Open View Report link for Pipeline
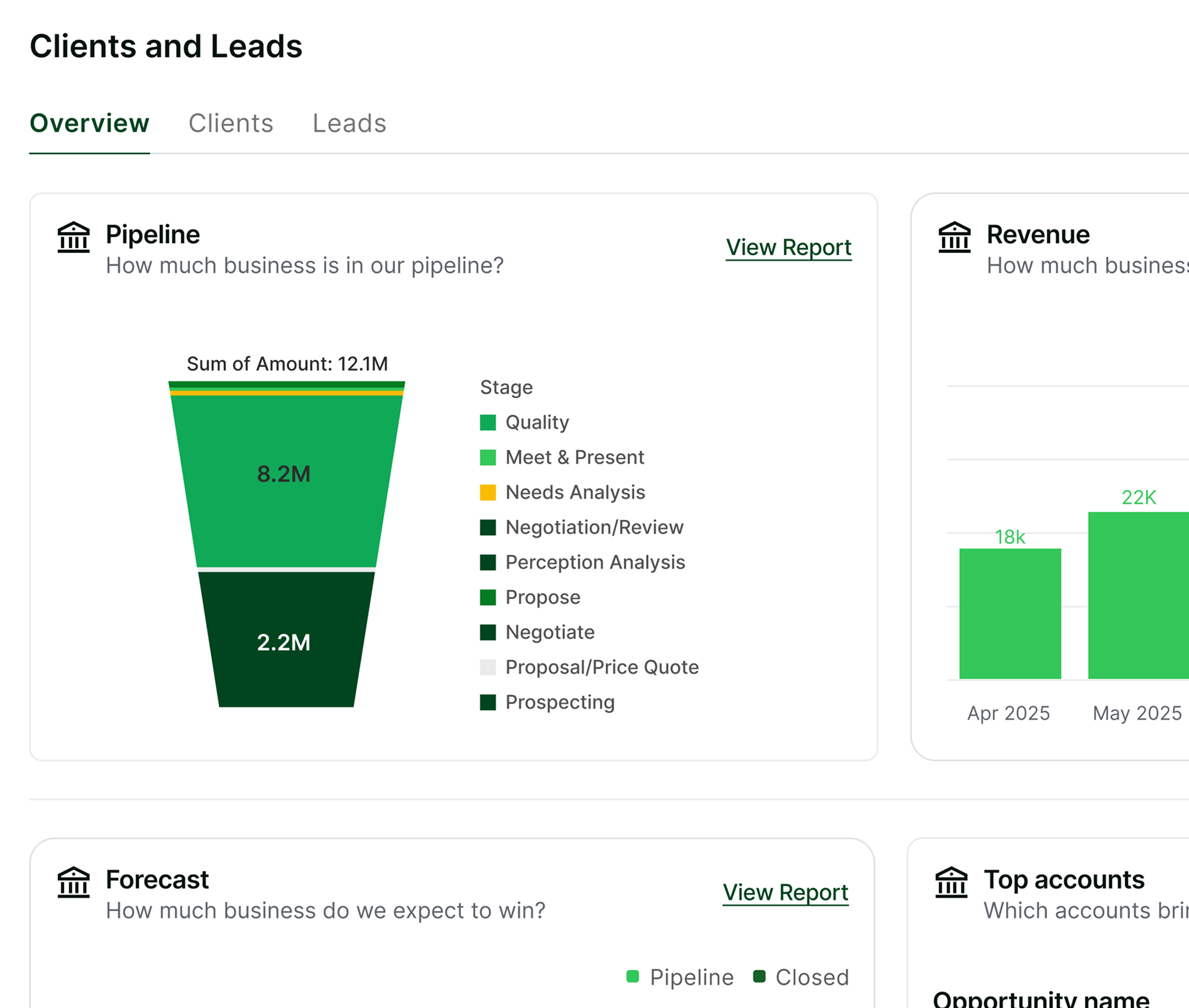This screenshot has height=1008, width=1189. click(788, 247)
